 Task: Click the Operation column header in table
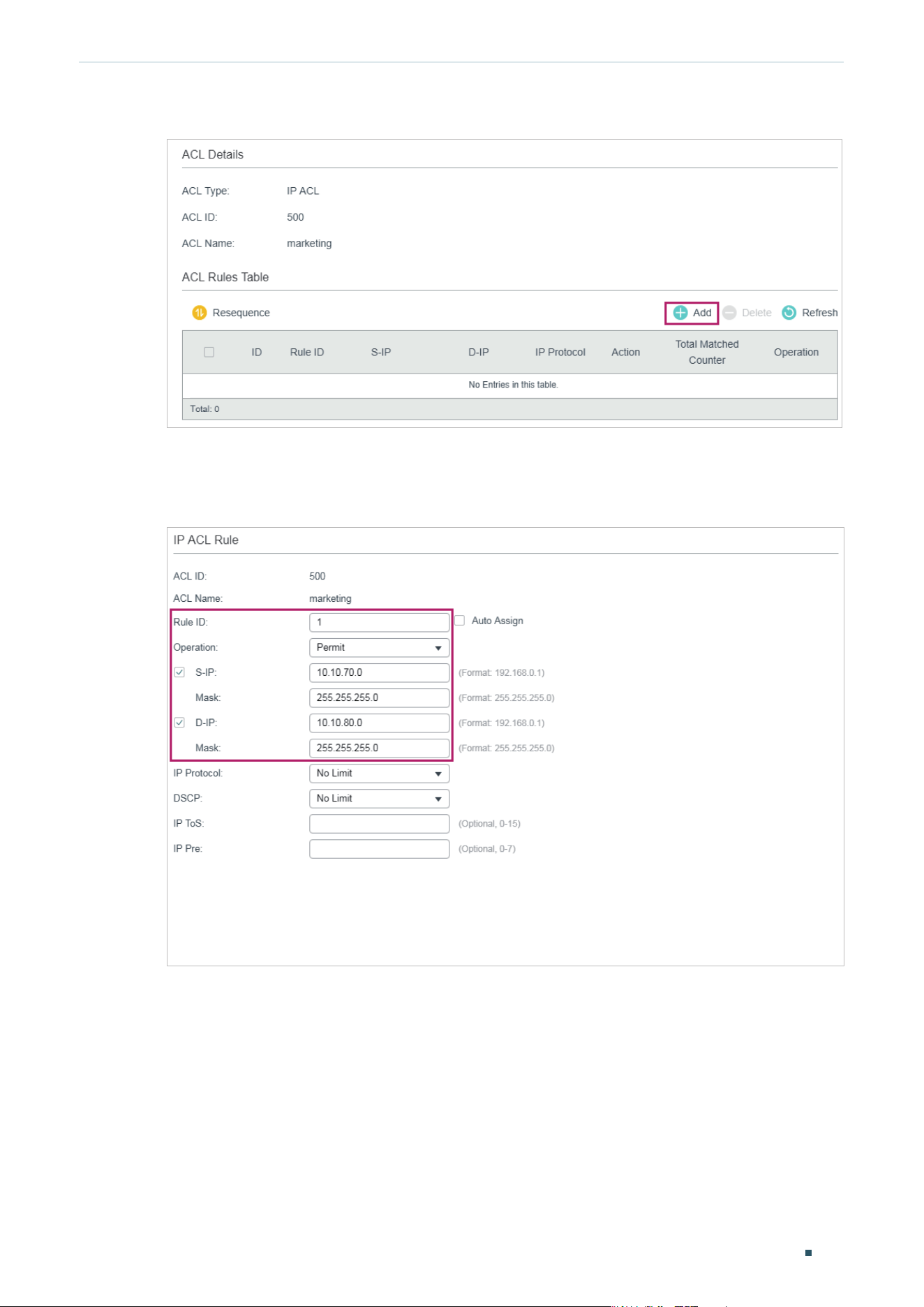pyautogui.click(x=796, y=353)
